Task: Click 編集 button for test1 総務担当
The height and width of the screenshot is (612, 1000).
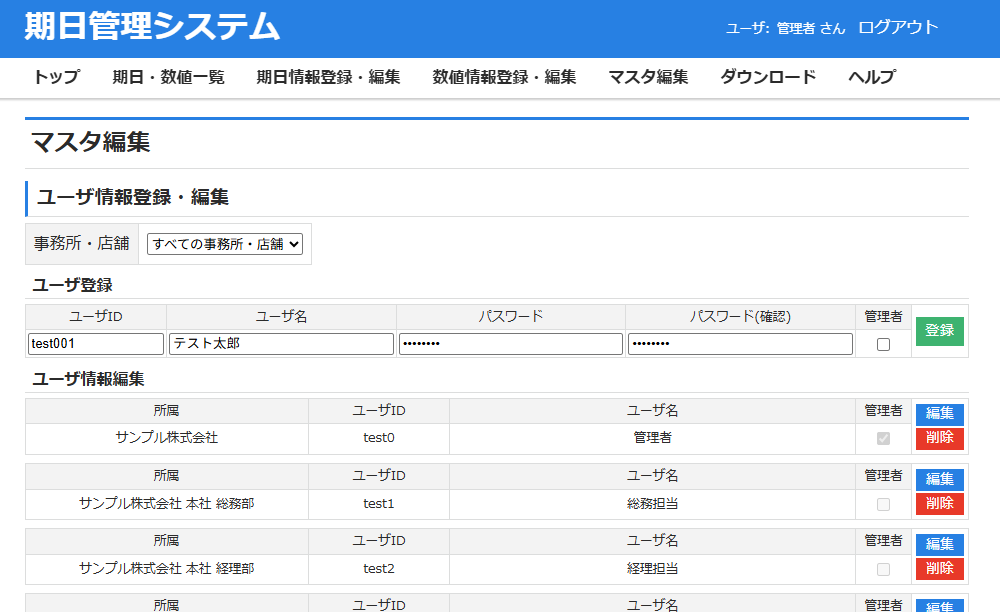Action: pos(939,480)
